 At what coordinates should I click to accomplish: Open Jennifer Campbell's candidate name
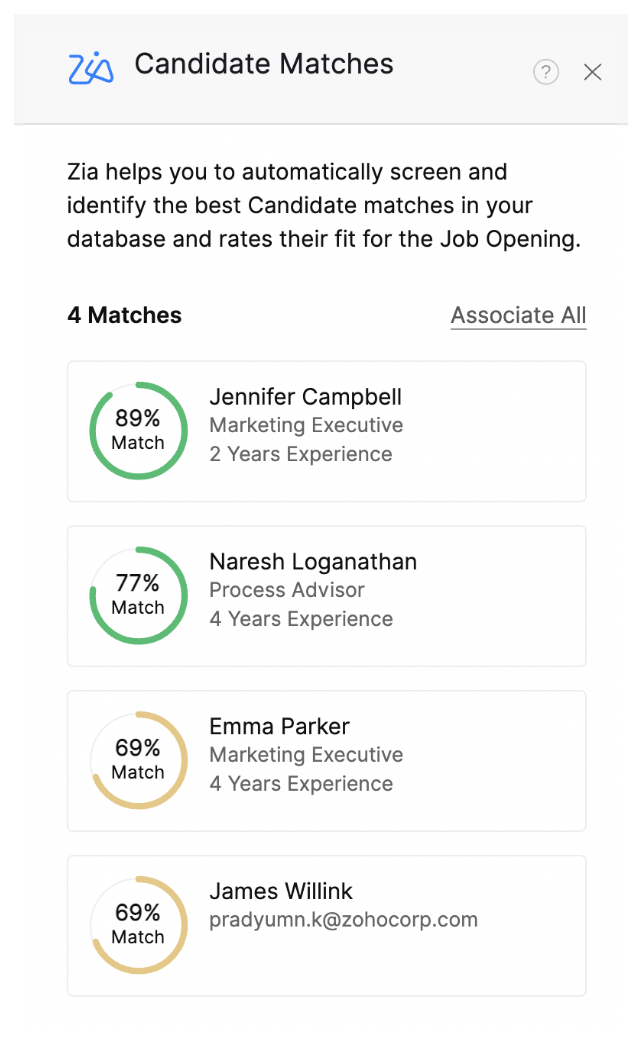(x=305, y=397)
